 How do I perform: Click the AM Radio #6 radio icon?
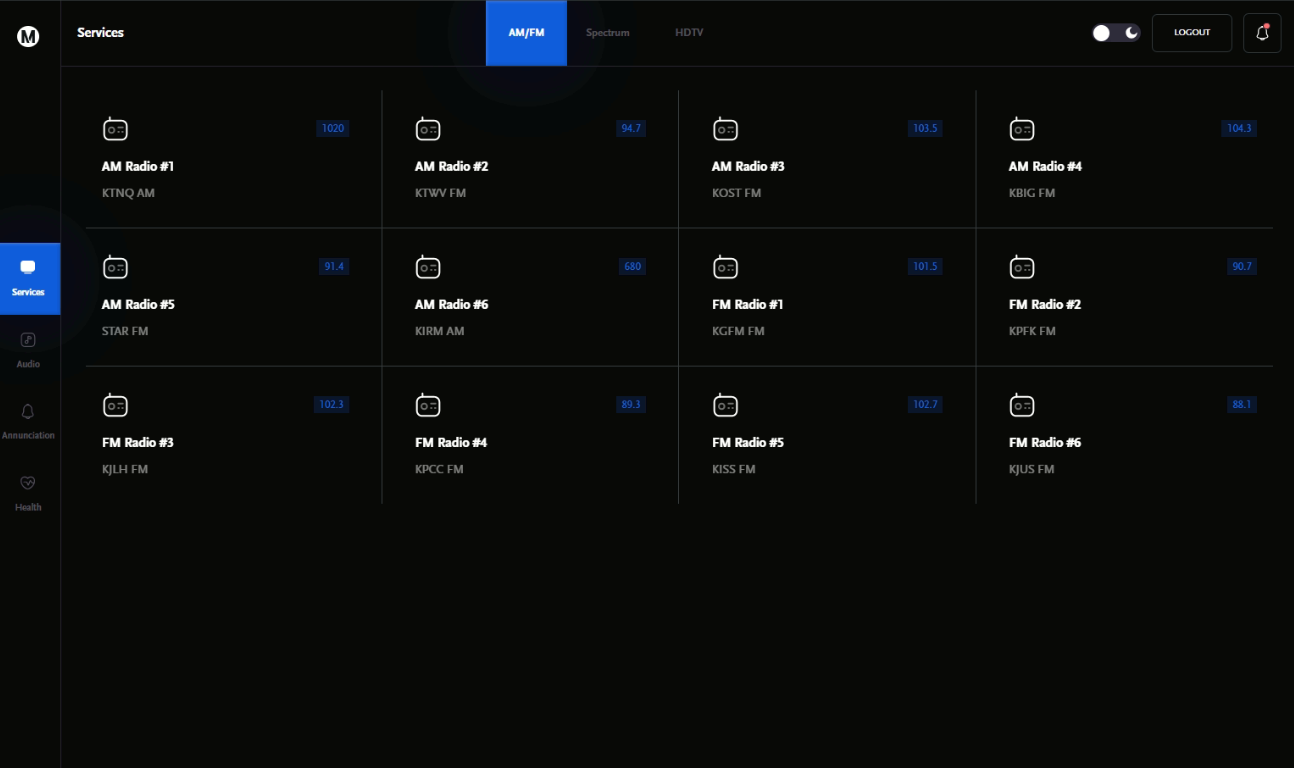coord(428,267)
